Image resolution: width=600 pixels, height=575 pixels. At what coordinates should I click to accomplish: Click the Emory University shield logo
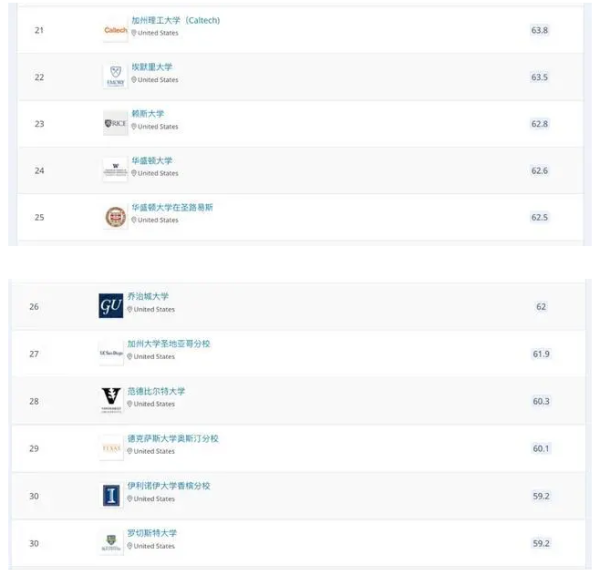tap(116, 77)
